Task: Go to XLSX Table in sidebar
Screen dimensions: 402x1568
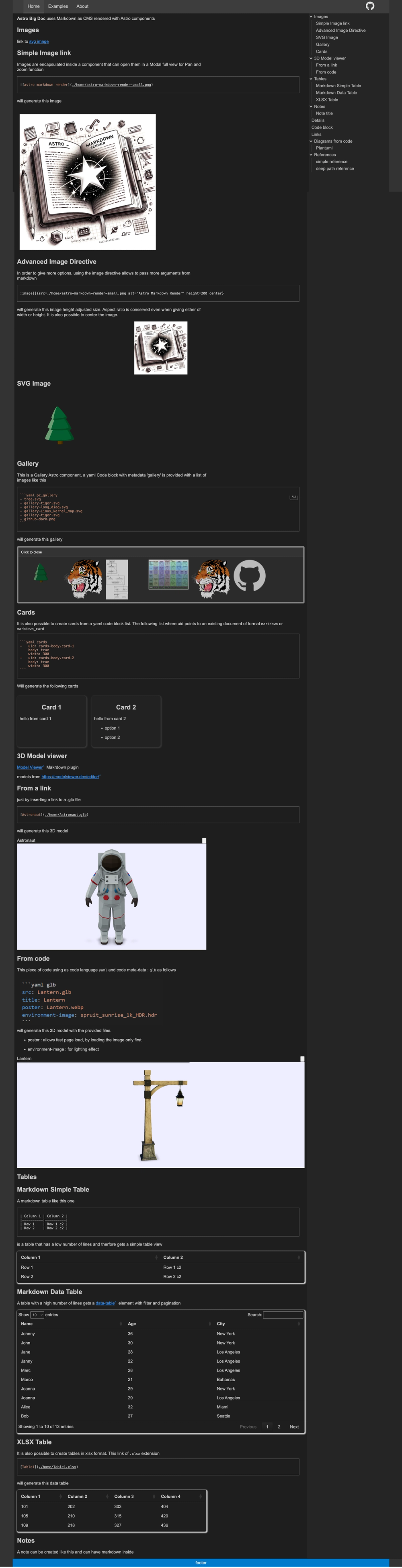Action: 326,100
